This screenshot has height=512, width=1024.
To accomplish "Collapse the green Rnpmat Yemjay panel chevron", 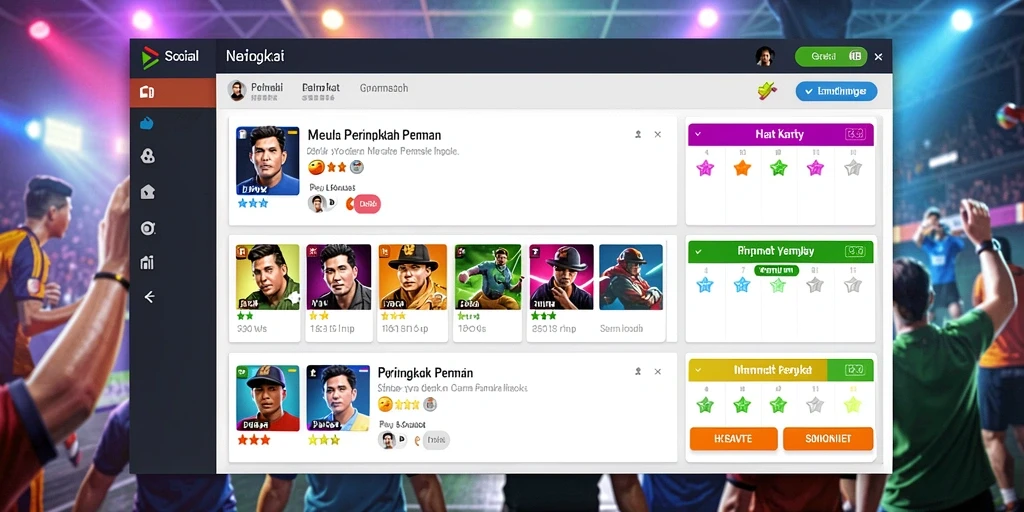I will coord(698,251).
